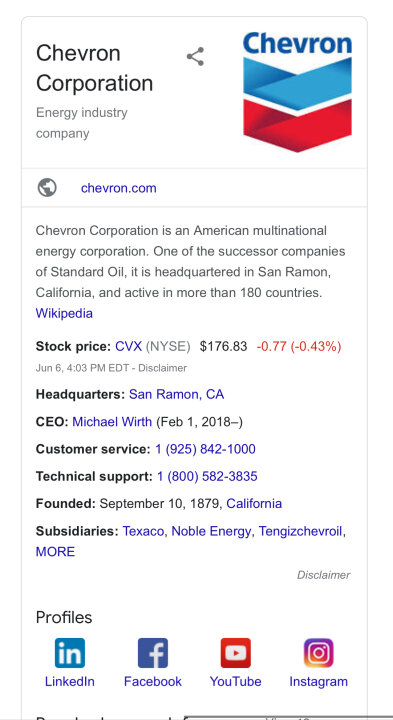Expand subsidiaries list with MORE
The height and width of the screenshot is (720, 393).
[55, 551]
